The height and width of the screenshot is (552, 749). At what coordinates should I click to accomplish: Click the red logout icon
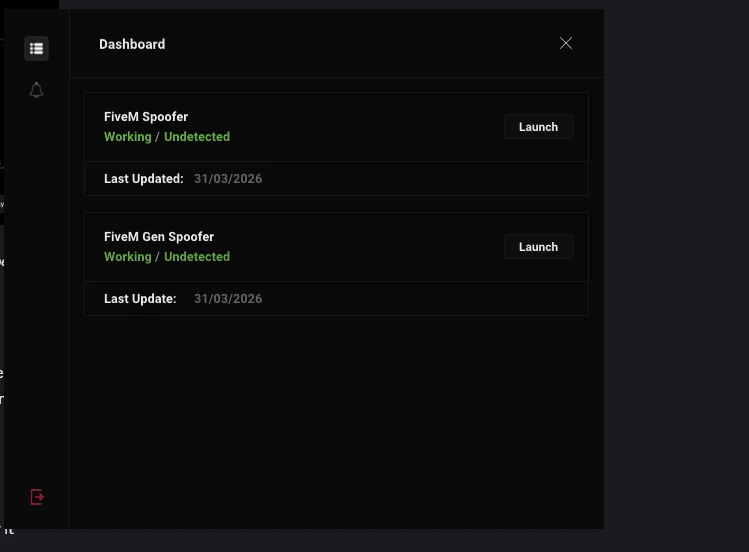point(37,497)
